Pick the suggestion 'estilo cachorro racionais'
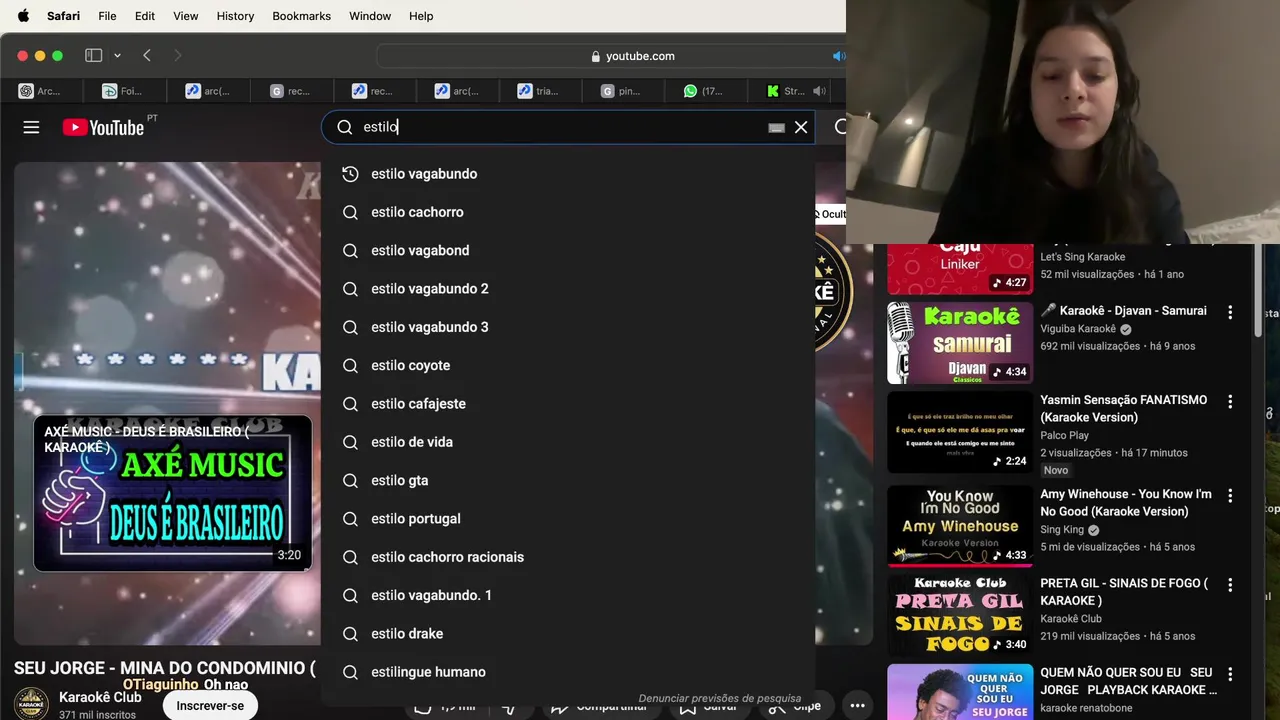 (x=568, y=557)
